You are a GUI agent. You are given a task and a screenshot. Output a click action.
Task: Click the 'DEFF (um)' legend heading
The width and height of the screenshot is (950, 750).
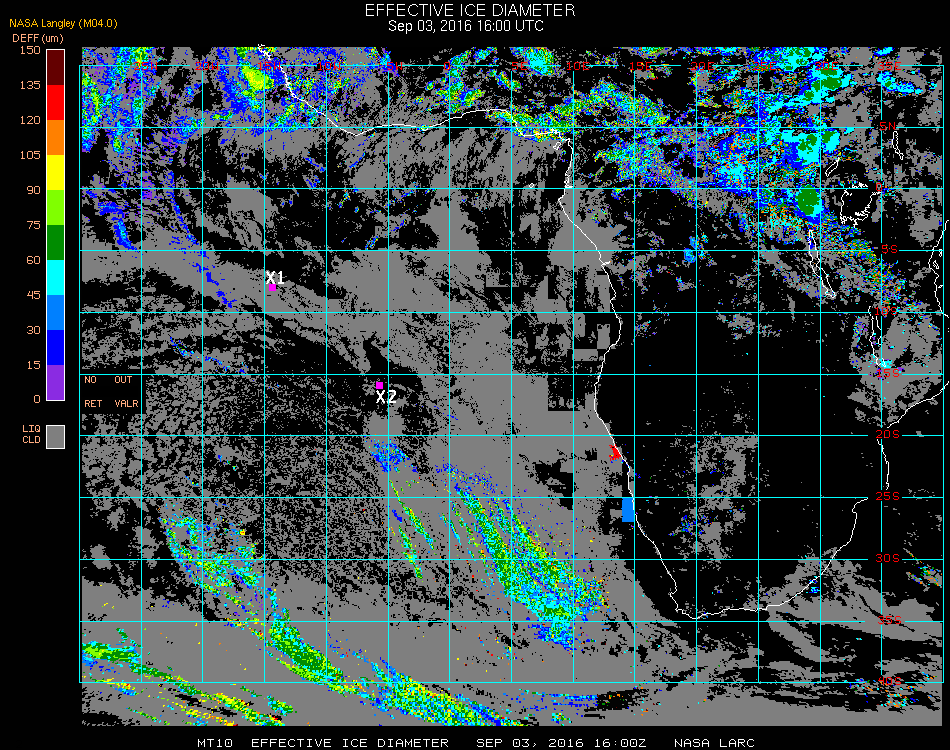coord(38,38)
